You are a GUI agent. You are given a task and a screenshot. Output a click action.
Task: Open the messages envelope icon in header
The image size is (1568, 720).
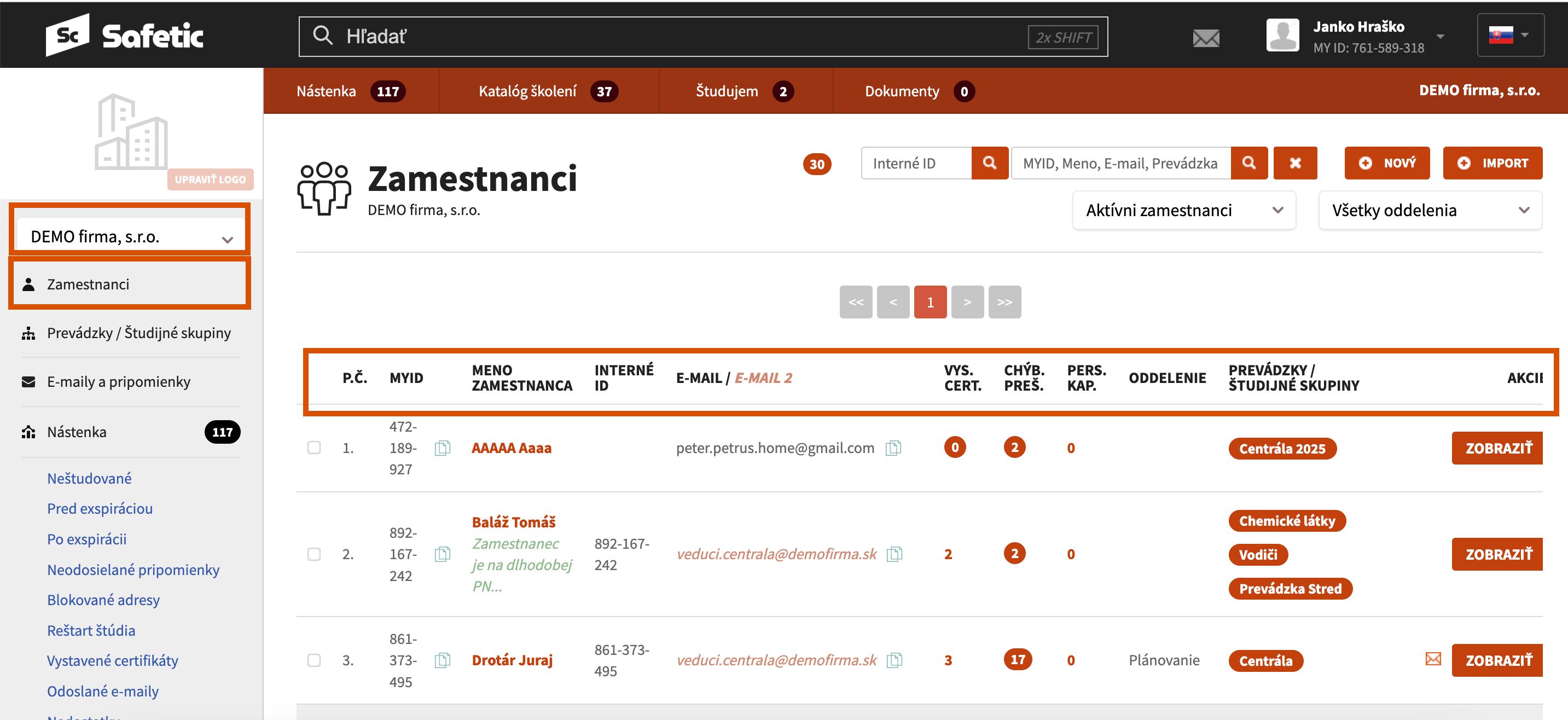pyautogui.click(x=1206, y=38)
